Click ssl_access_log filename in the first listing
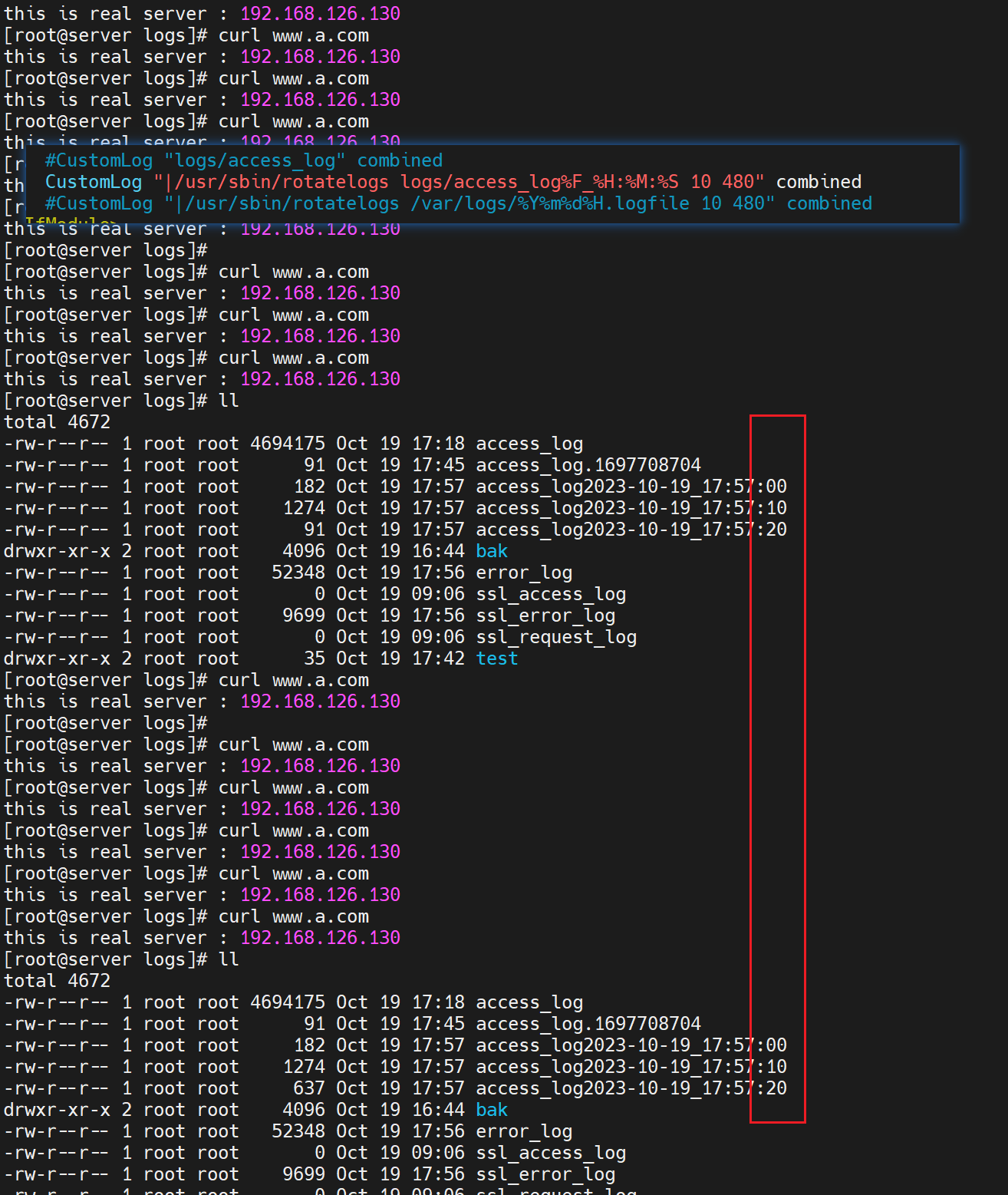The width and height of the screenshot is (1008, 1195). tap(550, 594)
